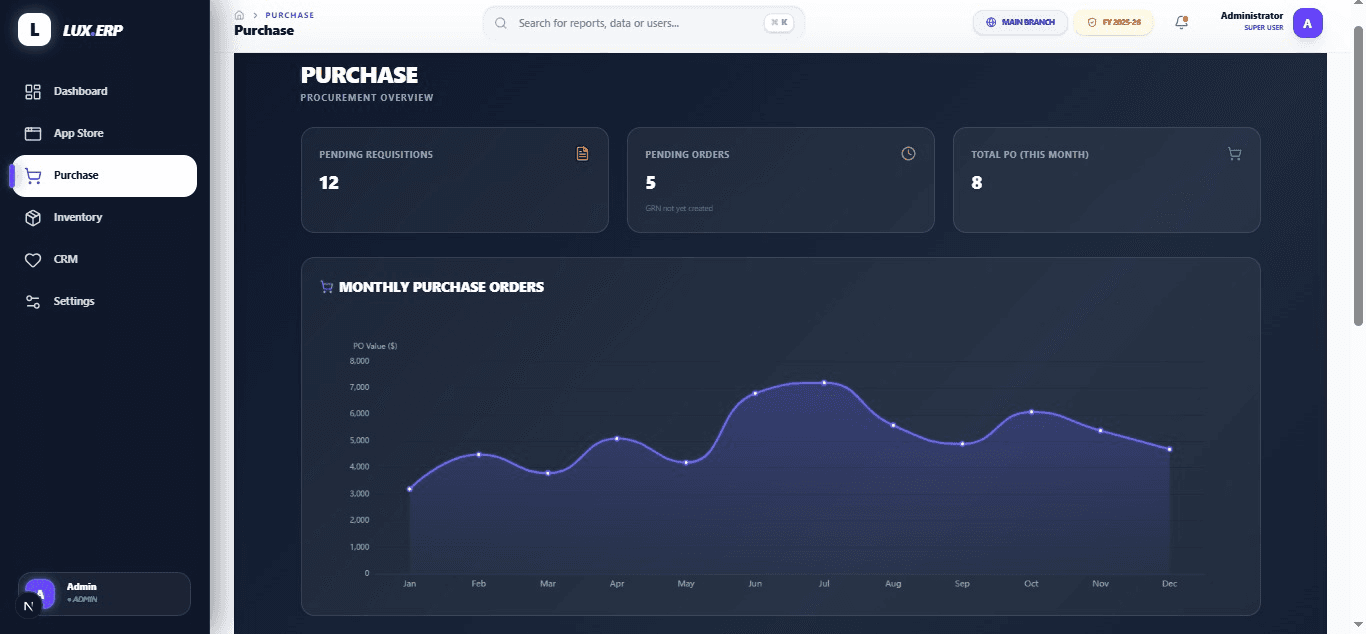This screenshot has width=1366, height=634.
Task: Click the Nov data point on chart
Action: (x=1100, y=430)
